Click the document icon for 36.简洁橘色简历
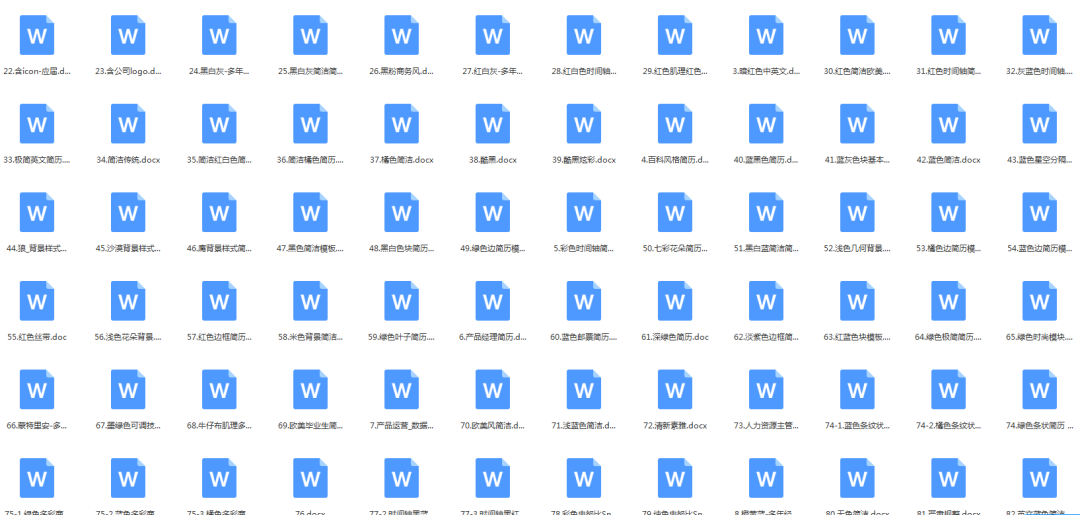 click(311, 124)
